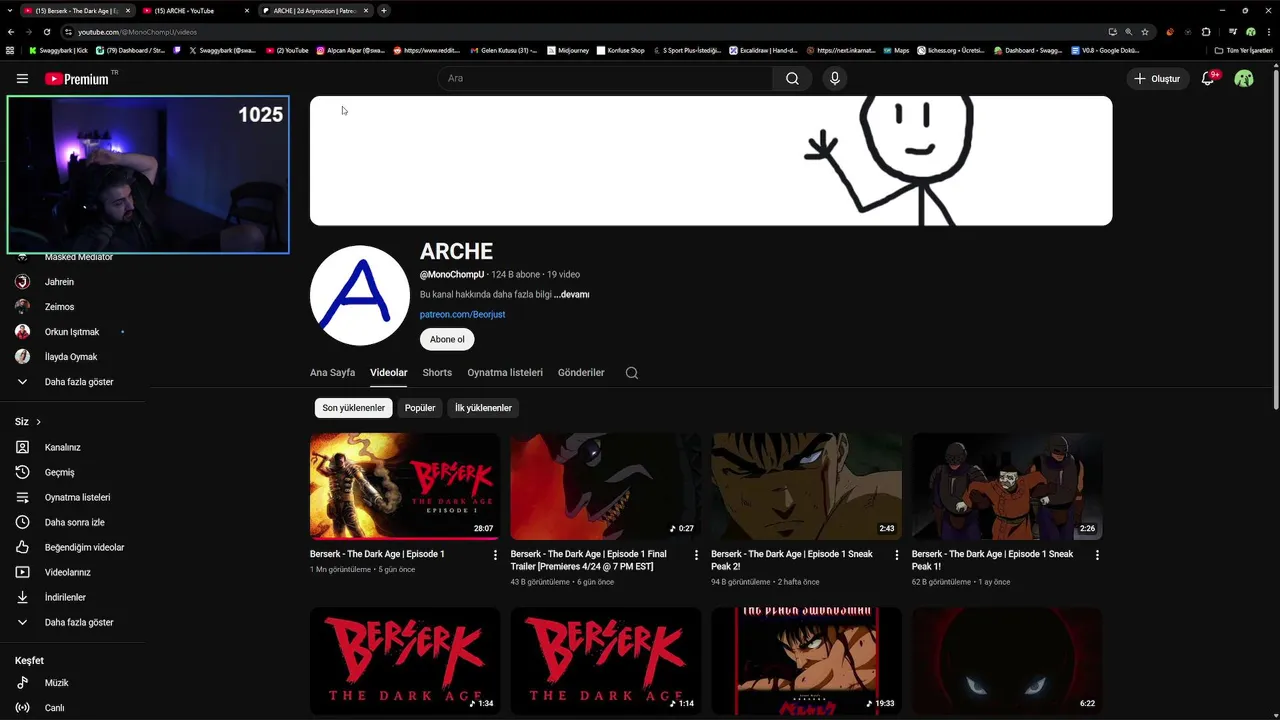Select the İlk yüklenenler filter chip
This screenshot has height=720, width=1280.
(483, 408)
